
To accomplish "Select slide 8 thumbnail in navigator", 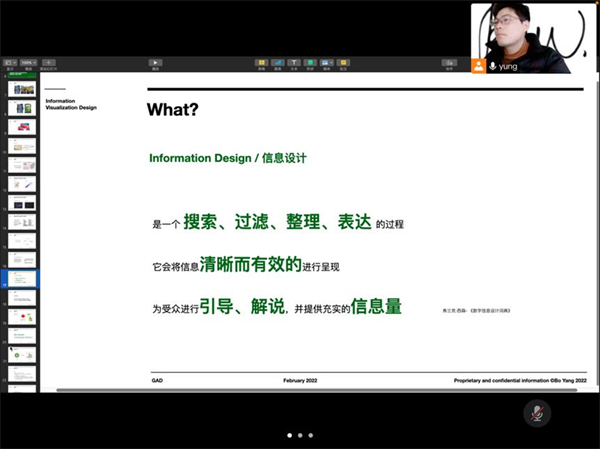I will click(22, 108).
